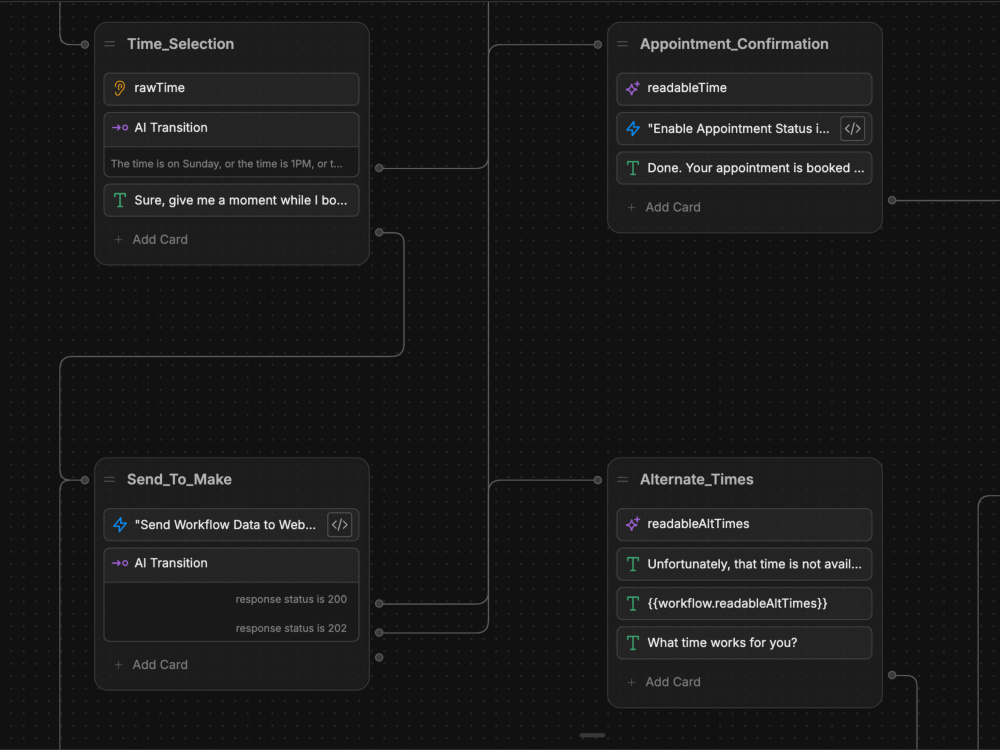Image resolution: width=1000 pixels, height=750 pixels.
Task: Select 'response status is 202' condition
Action: (x=291, y=628)
